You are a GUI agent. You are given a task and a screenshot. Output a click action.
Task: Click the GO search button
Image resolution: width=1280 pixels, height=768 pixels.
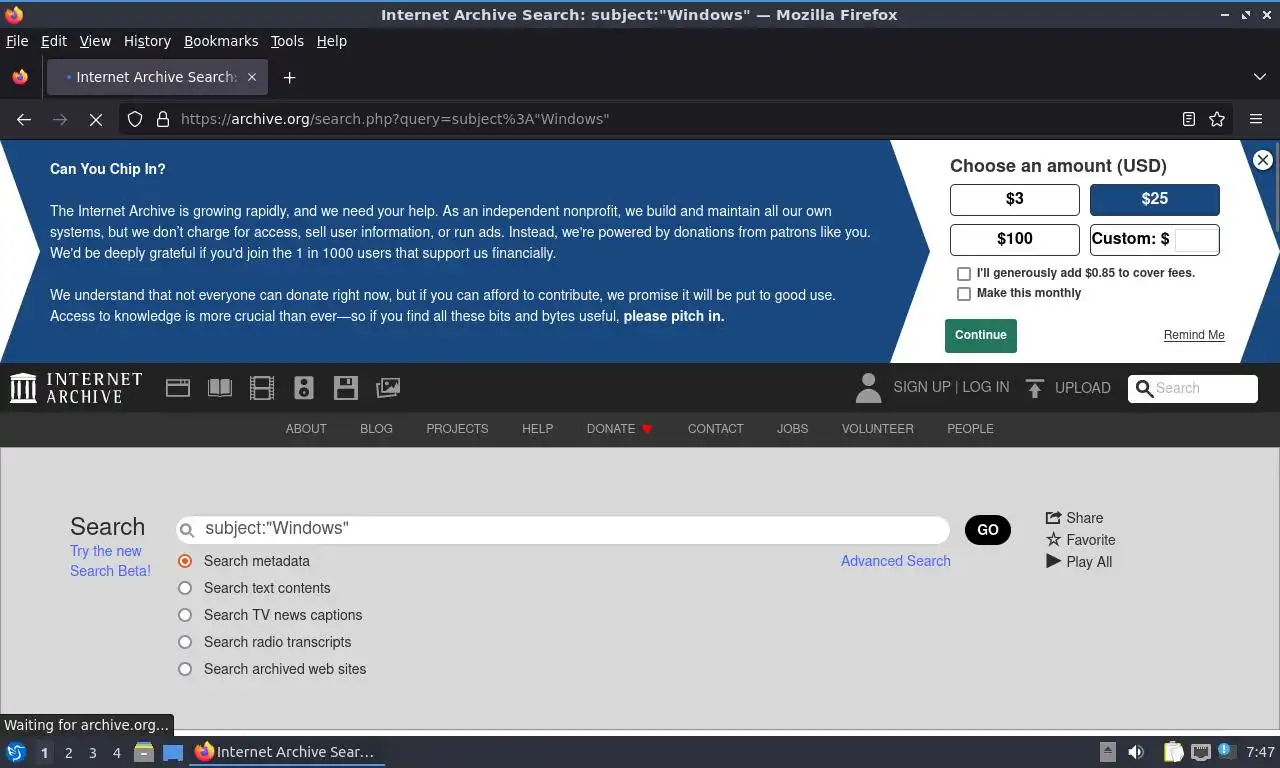tap(988, 530)
